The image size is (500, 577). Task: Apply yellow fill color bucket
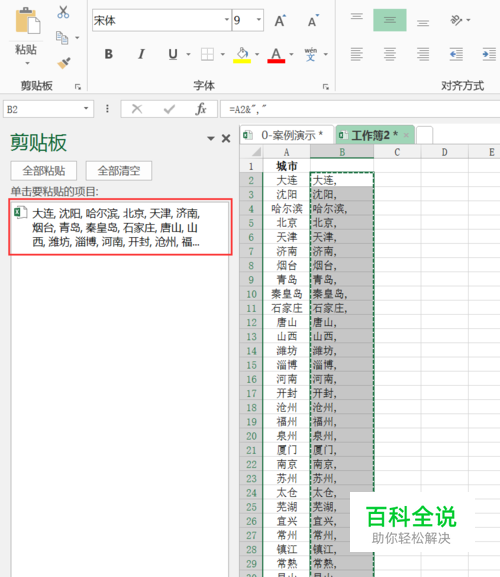242,55
